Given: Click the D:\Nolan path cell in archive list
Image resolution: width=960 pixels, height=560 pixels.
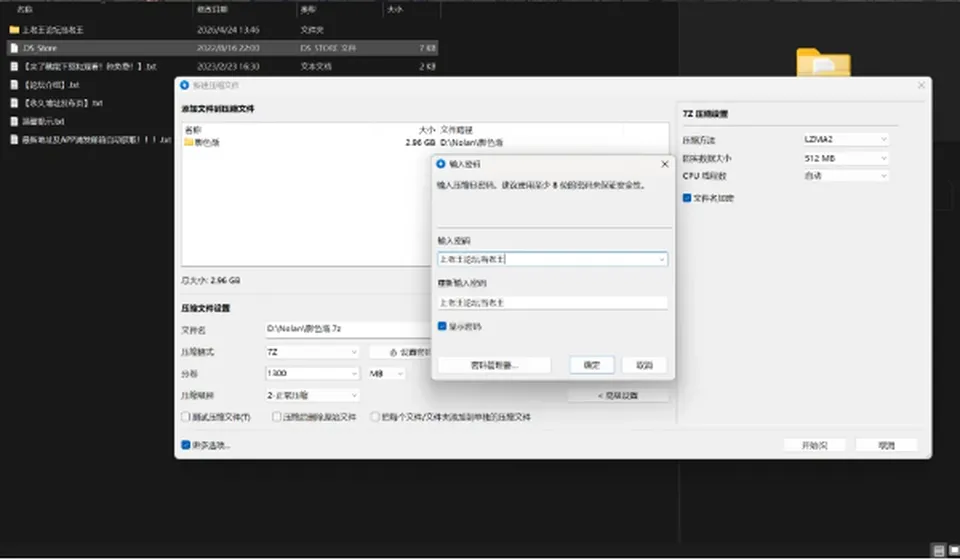Looking at the screenshot, I should [x=471, y=143].
